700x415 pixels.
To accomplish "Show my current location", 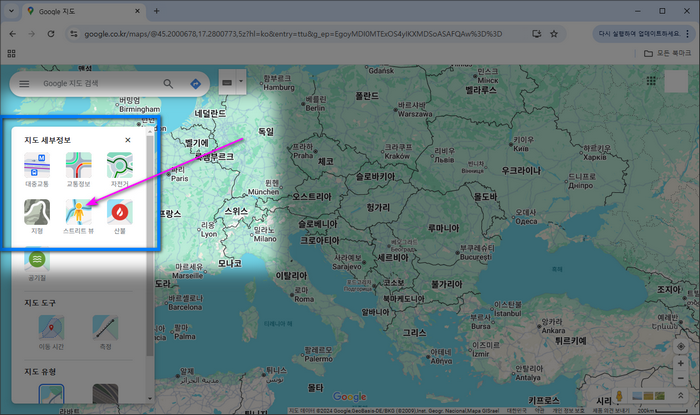I will (681, 346).
